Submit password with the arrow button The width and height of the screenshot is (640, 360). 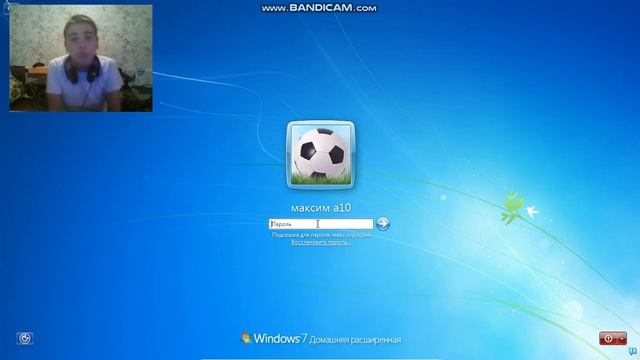click(383, 224)
